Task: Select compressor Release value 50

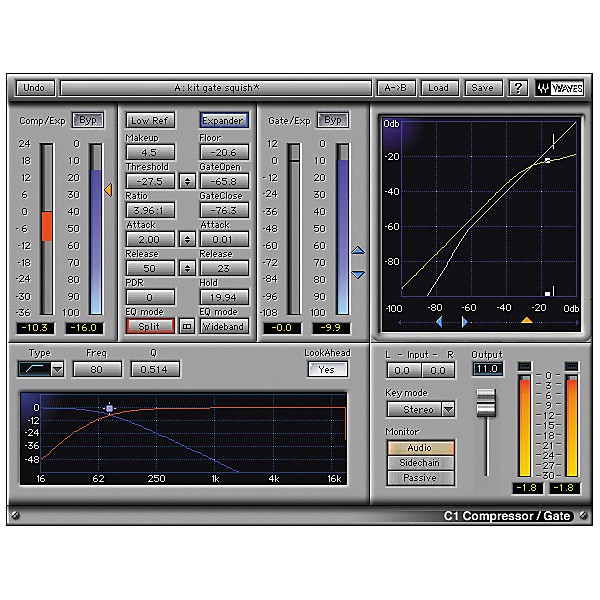Action: tap(150, 268)
